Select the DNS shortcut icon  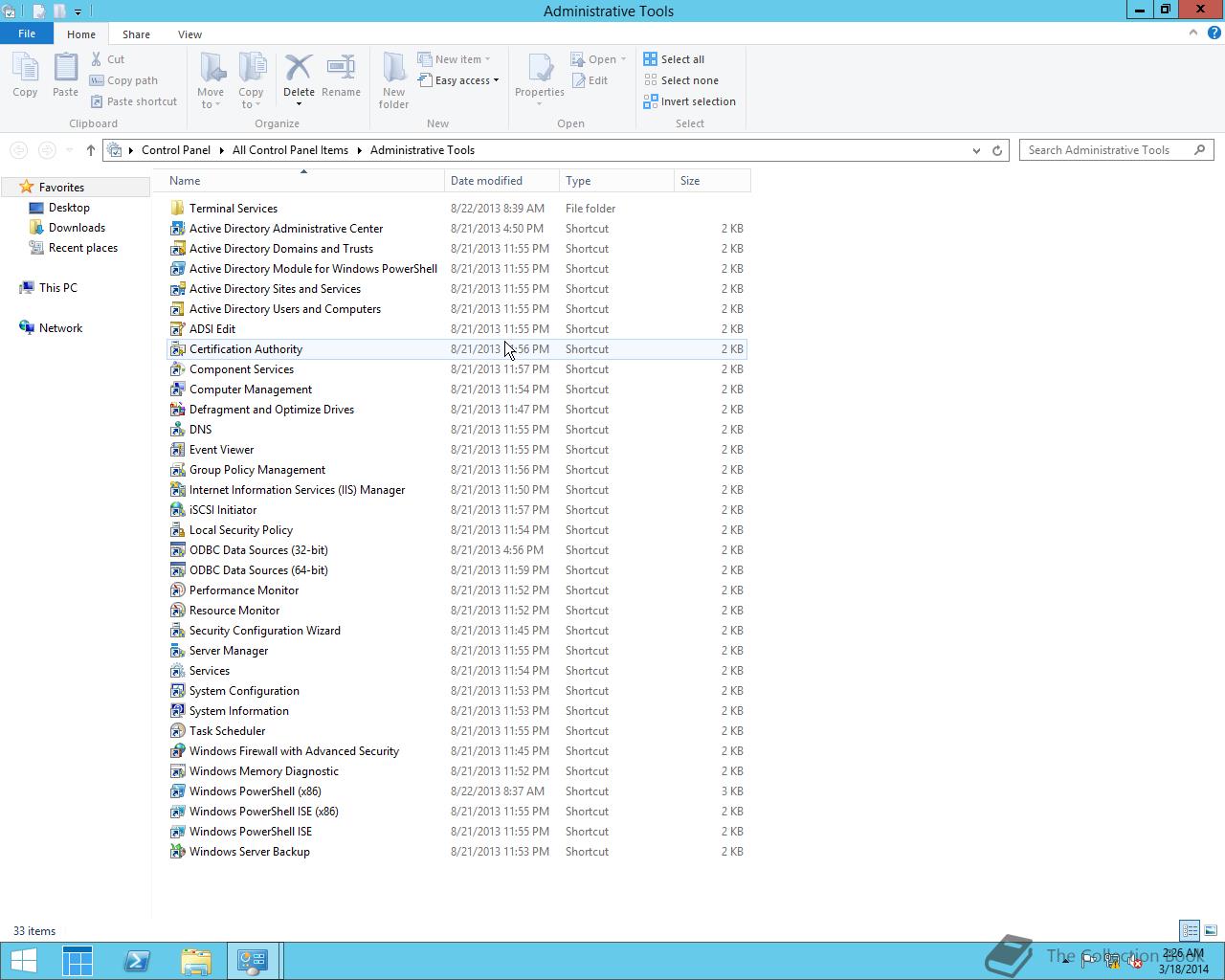coord(177,430)
